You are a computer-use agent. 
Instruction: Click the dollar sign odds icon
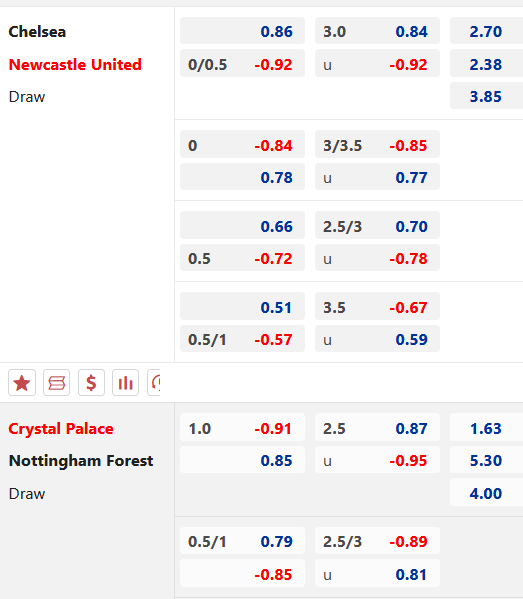coord(91,382)
